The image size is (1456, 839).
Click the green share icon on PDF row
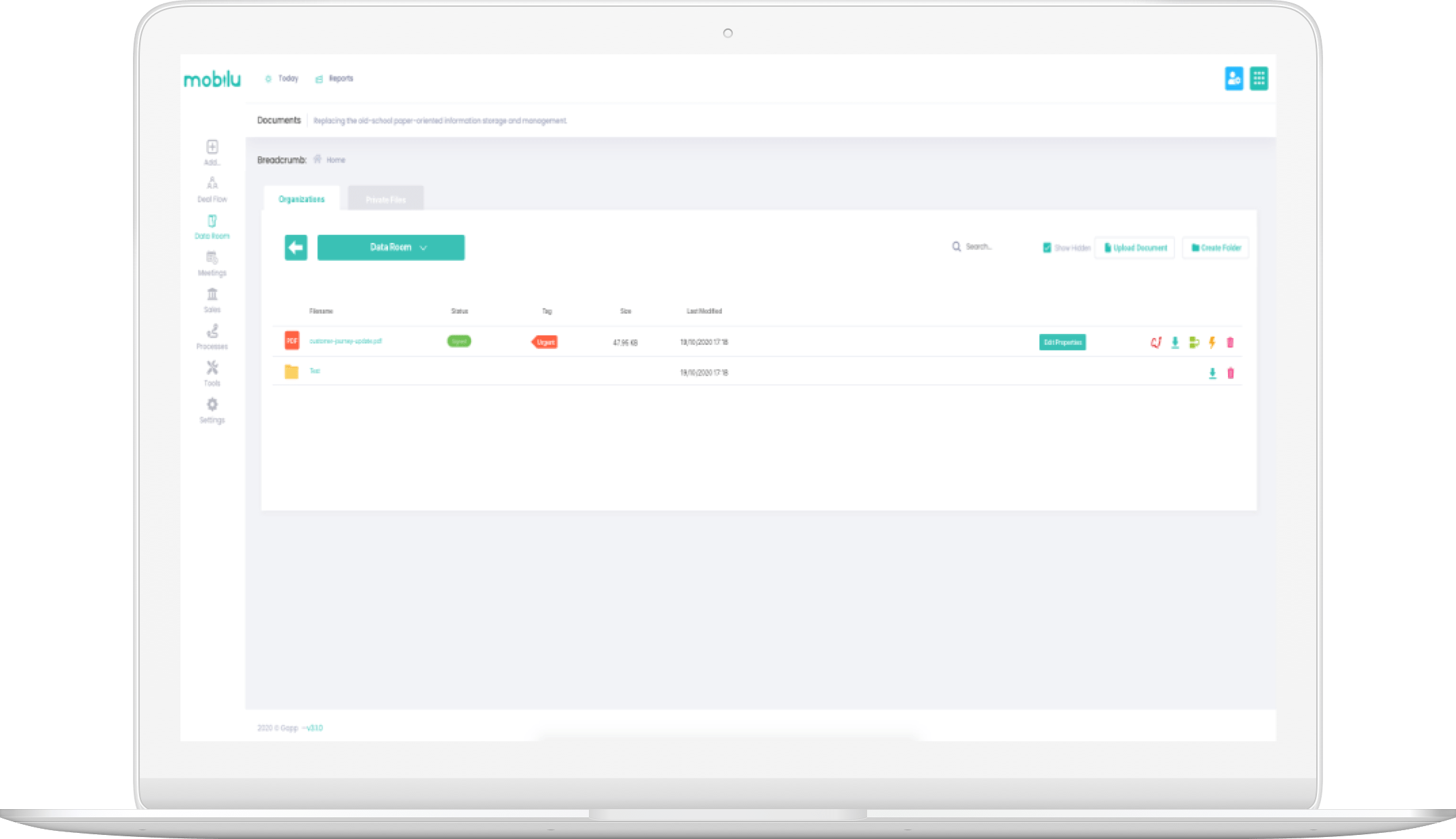[x=1194, y=343]
